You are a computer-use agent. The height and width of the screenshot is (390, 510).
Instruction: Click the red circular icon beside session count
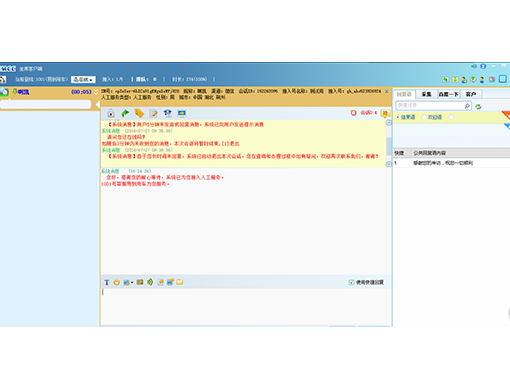(354, 113)
